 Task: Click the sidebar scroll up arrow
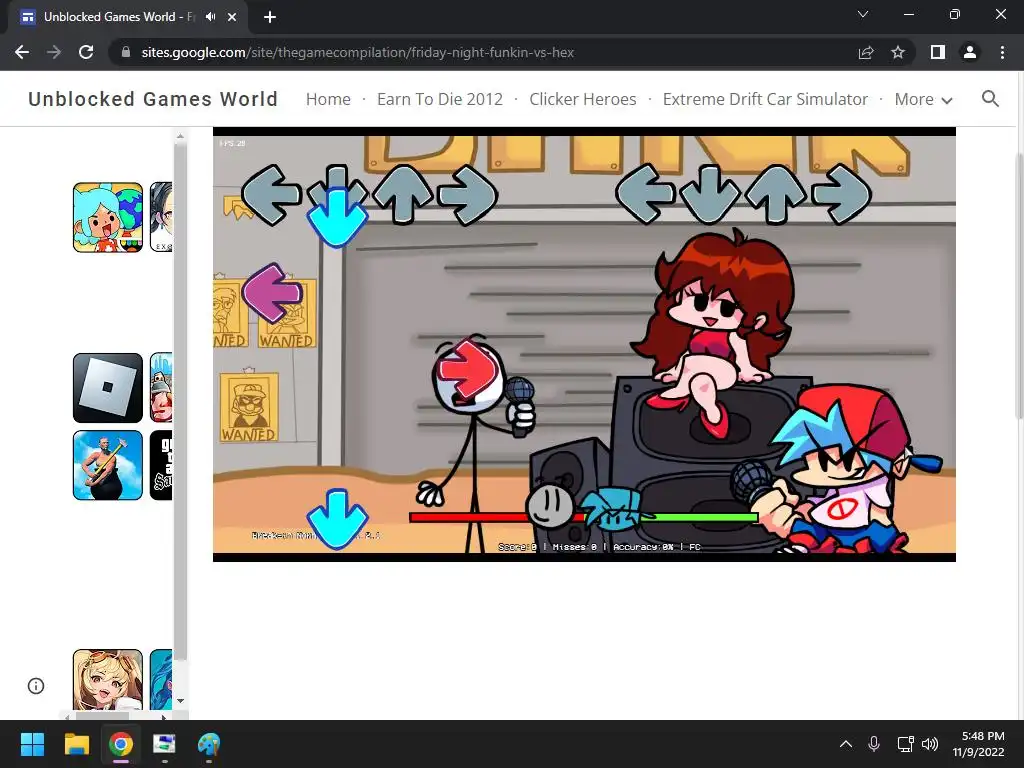(x=180, y=136)
